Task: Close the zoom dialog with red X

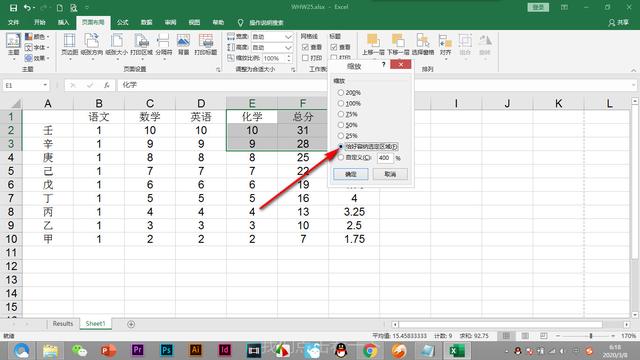Action: pos(400,64)
